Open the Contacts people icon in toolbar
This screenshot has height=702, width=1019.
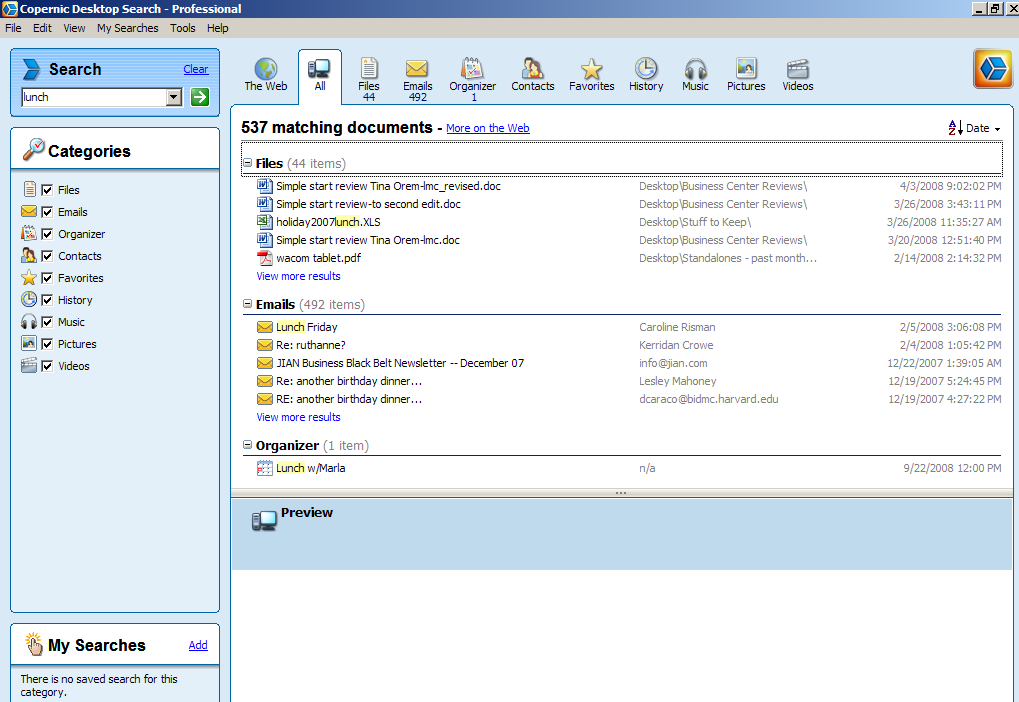tap(532, 68)
